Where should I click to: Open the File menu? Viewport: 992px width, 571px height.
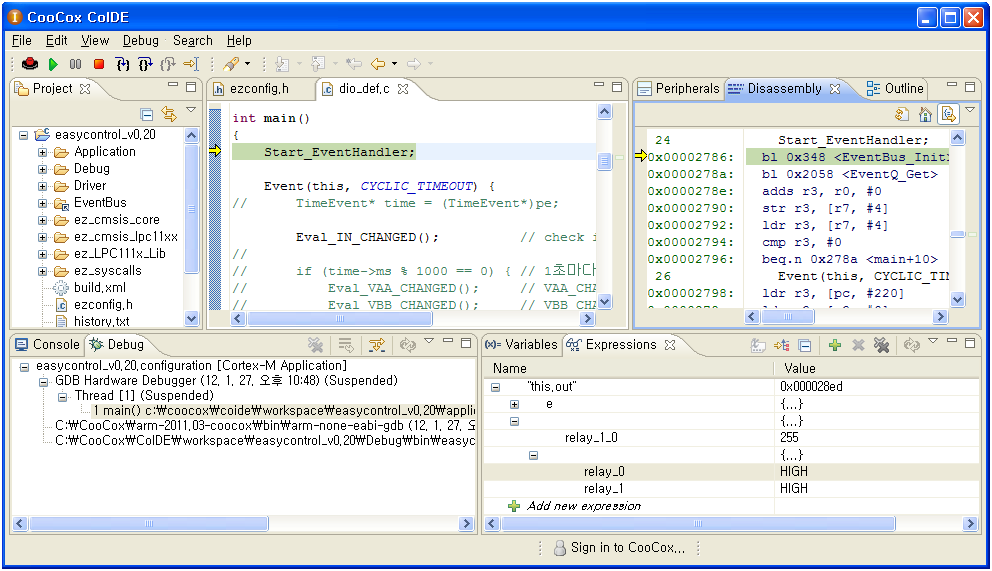click(22, 40)
